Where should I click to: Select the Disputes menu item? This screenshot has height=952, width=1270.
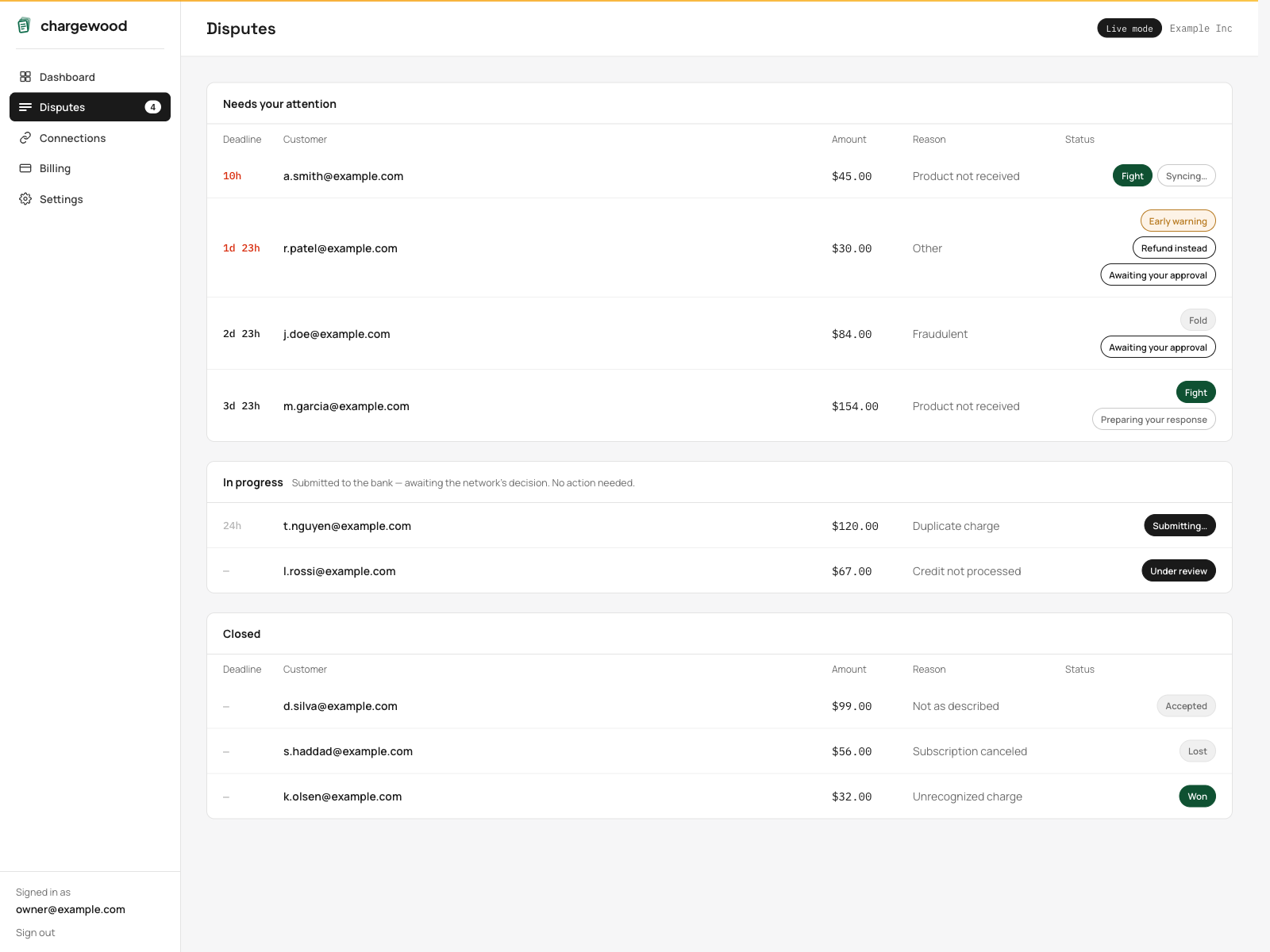(90, 107)
